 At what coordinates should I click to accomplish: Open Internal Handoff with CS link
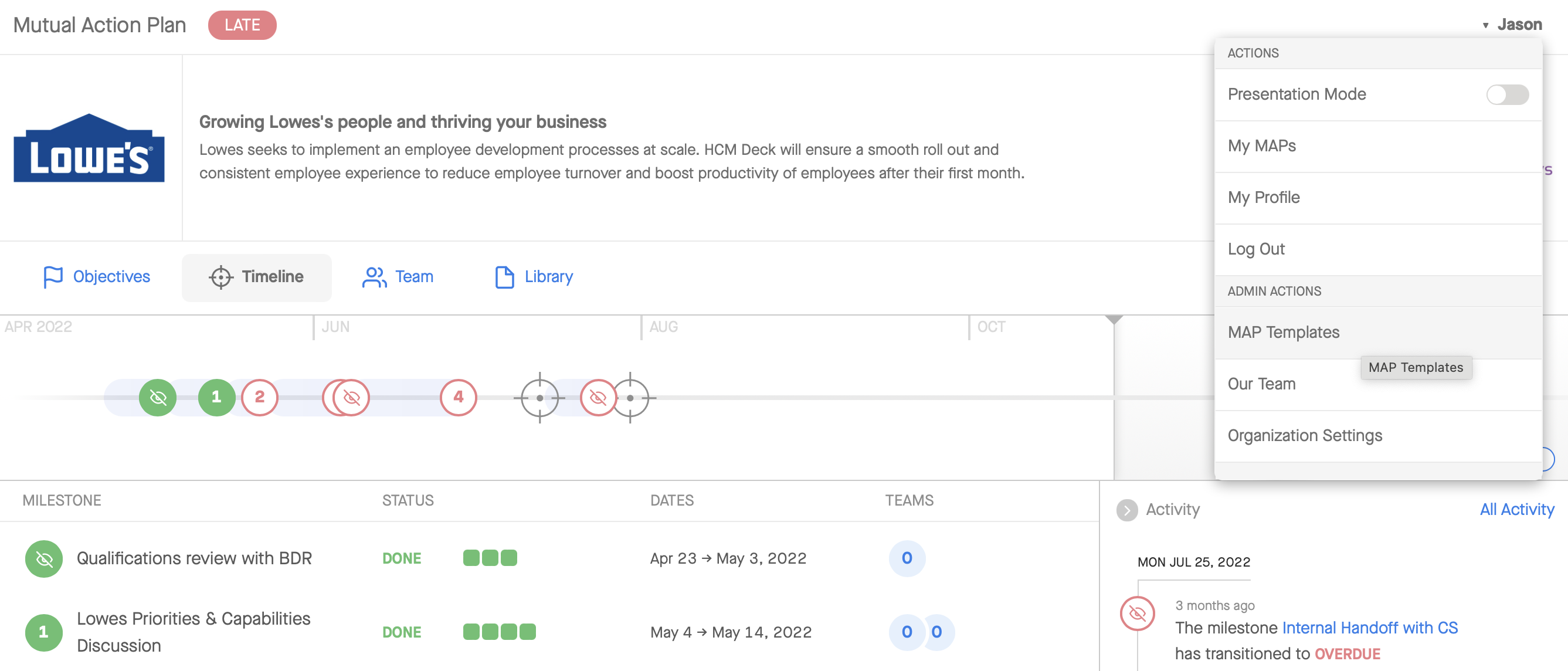click(1370, 627)
